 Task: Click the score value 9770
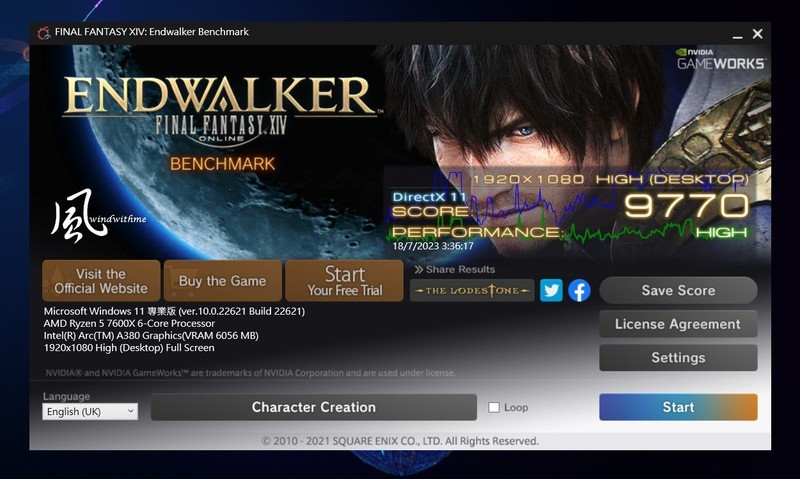tap(686, 206)
